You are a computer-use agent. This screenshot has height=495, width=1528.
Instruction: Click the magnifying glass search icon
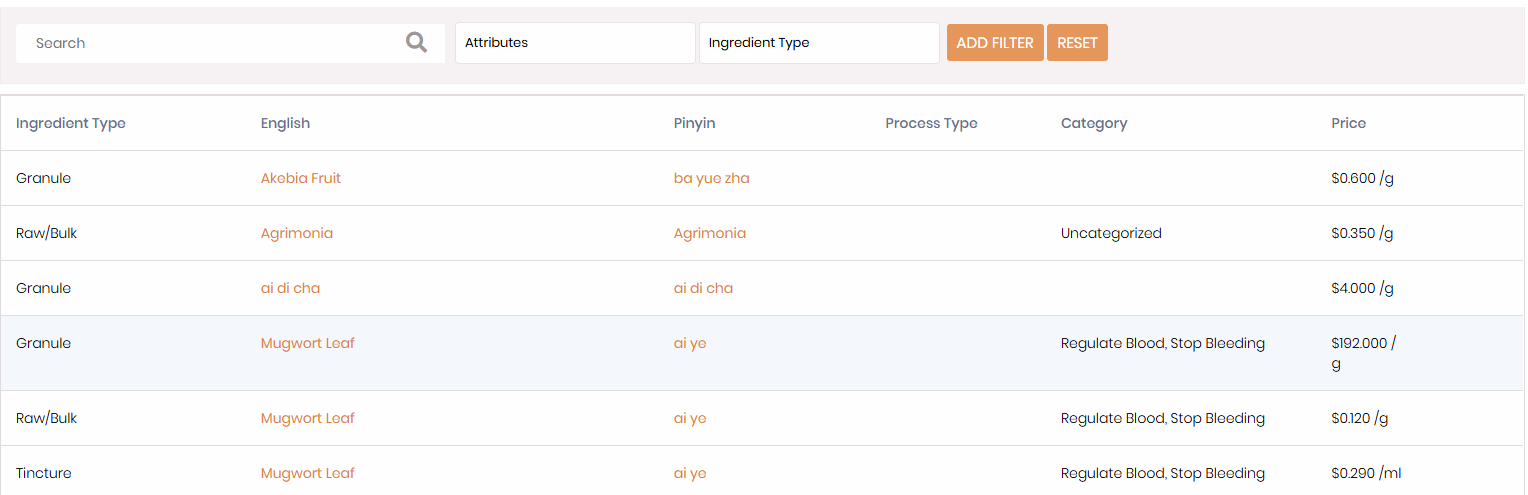(416, 43)
